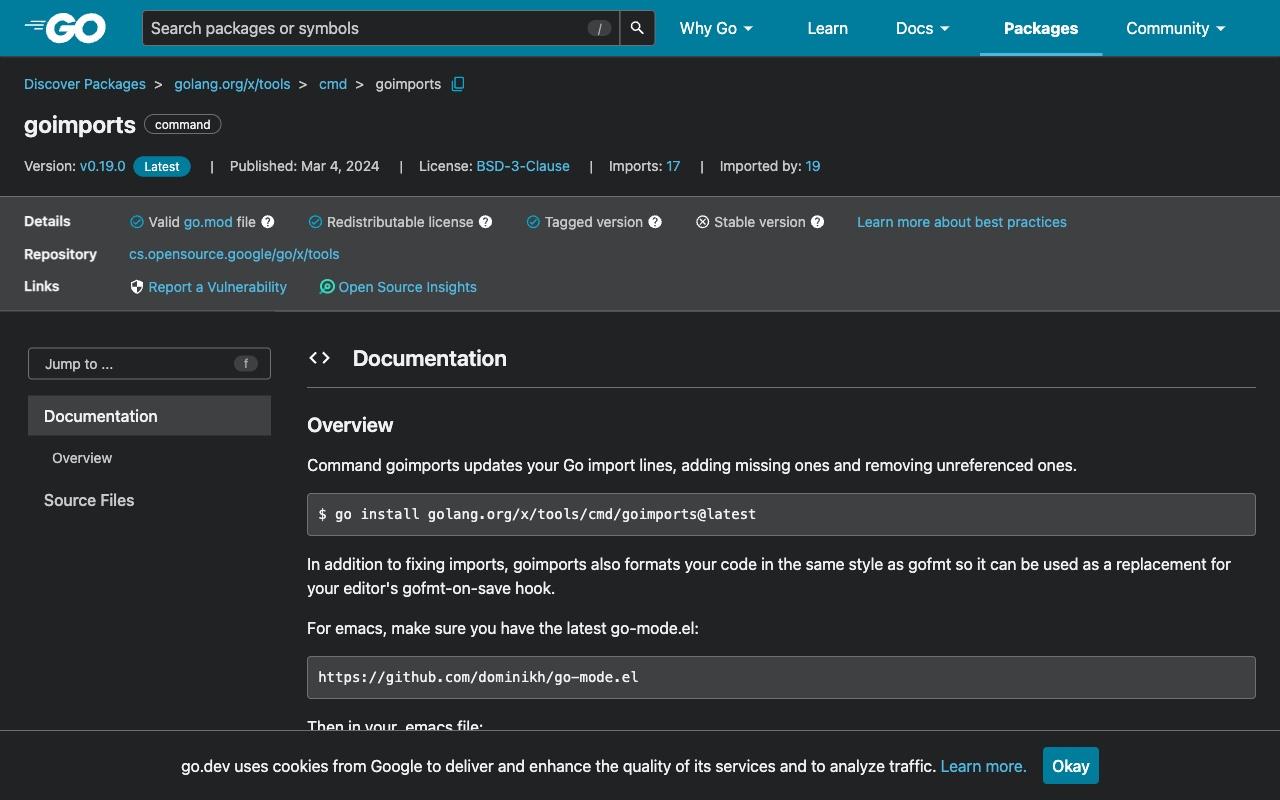Image resolution: width=1280 pixels, height=800 pixels.
Task: Open the Report a Vulnerability link
Action: (x=218, y=287)
